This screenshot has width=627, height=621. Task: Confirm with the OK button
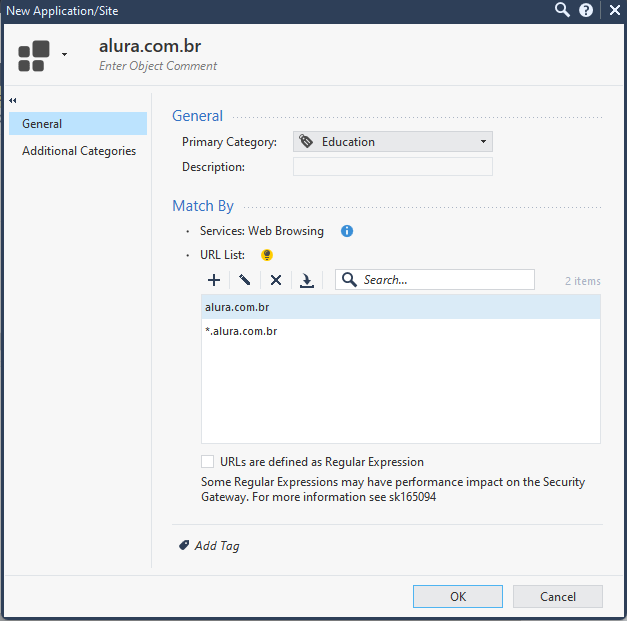pos(458,597)
